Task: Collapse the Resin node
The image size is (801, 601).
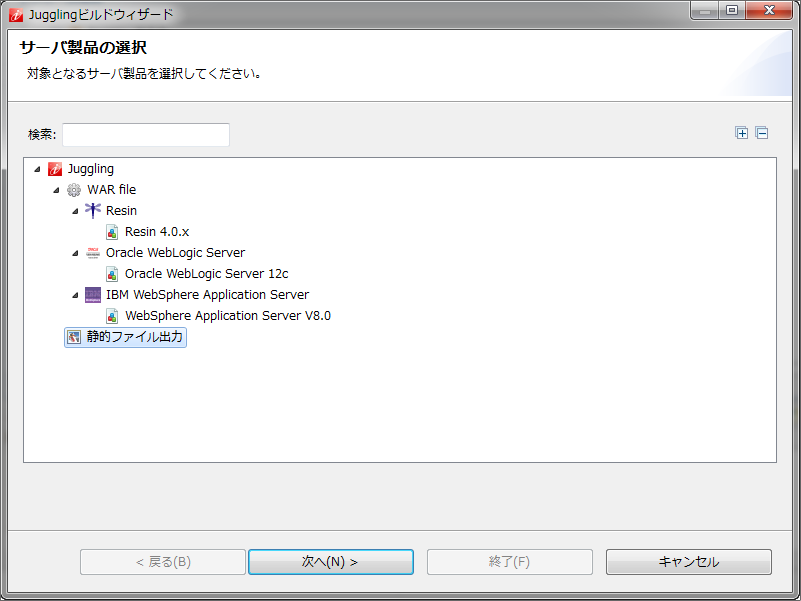Action: (75, 211)
